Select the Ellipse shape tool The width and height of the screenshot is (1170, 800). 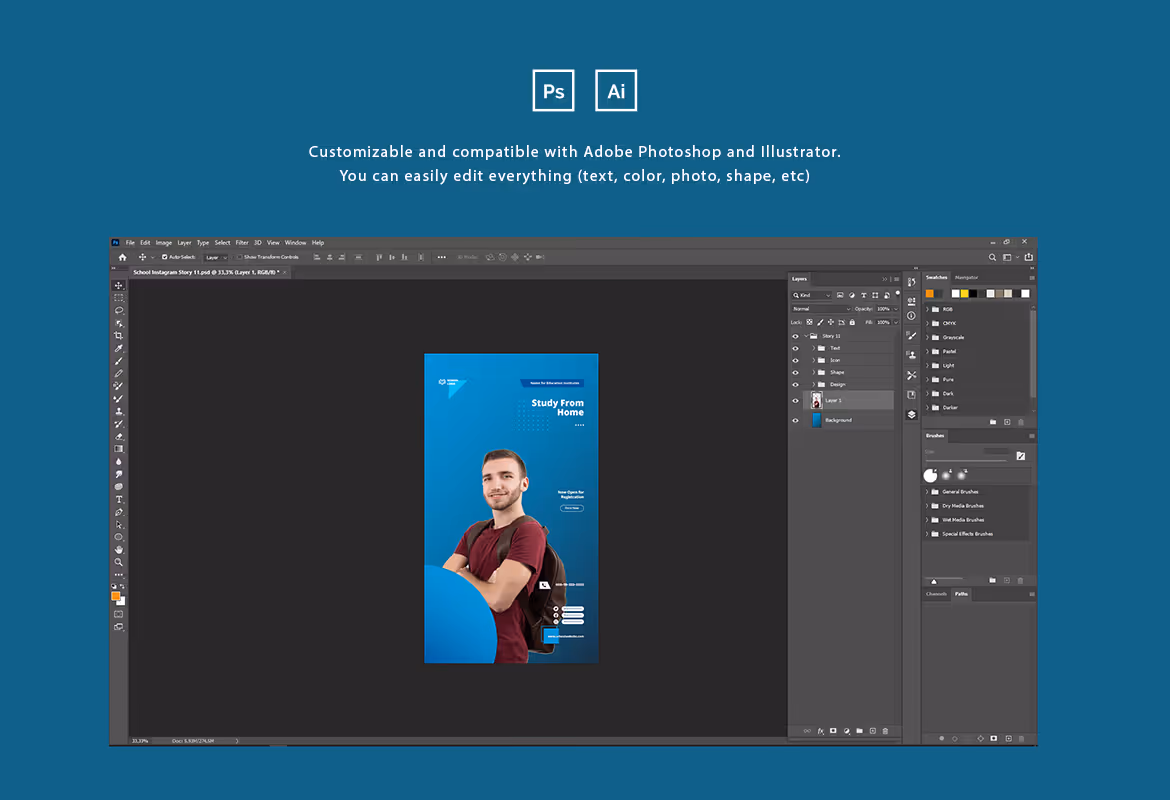tap(119, 537)
